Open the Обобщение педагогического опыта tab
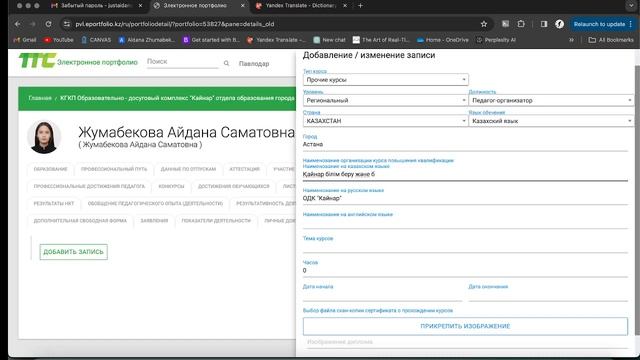 156,203
